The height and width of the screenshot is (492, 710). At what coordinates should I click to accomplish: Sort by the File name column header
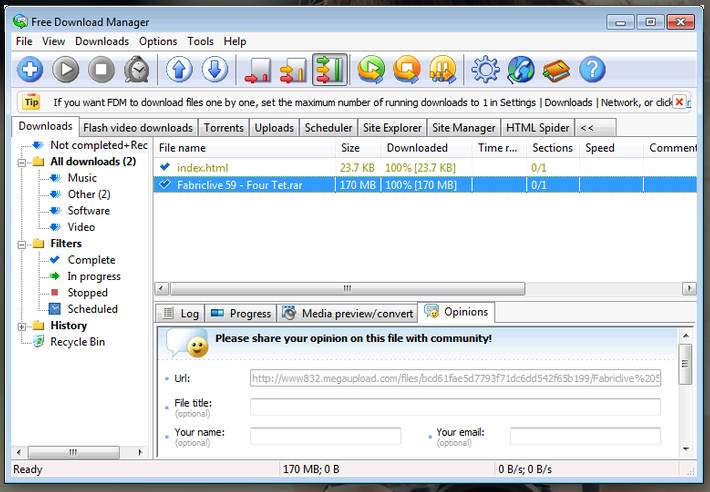[245, 148]
